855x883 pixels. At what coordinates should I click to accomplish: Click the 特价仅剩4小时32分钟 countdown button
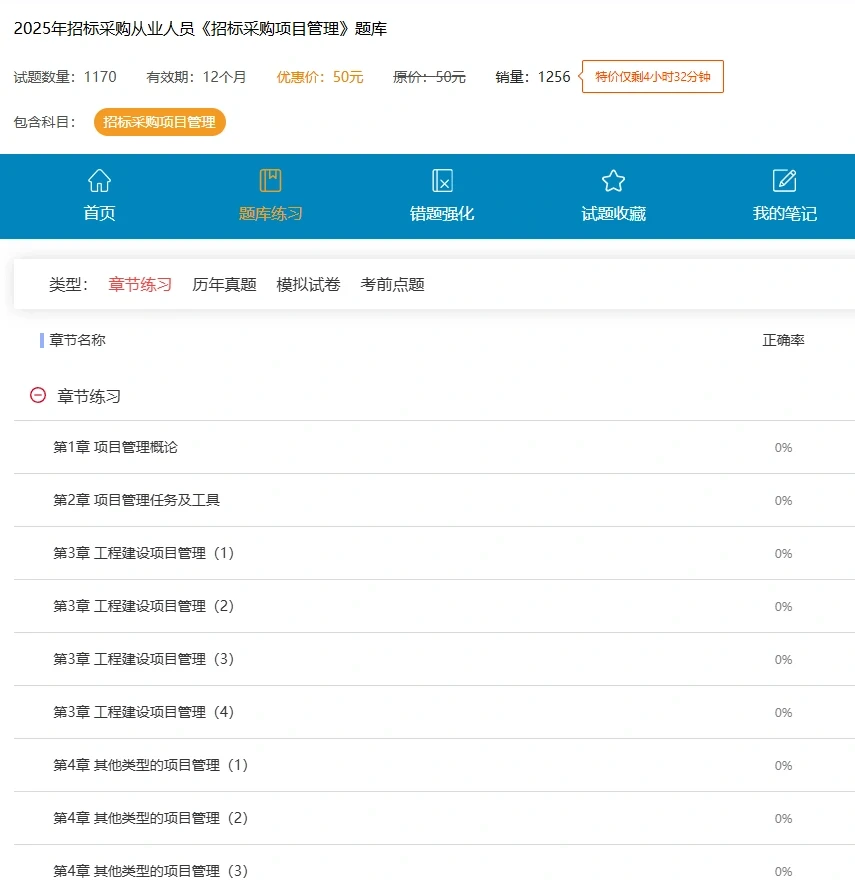(x=652, y=76)
